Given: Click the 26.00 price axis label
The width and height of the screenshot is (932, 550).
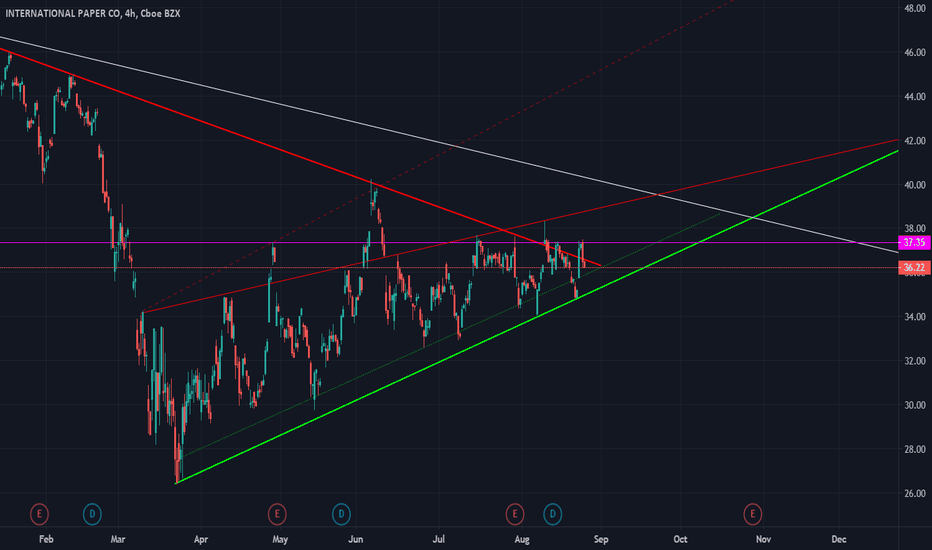Looking at the screenshot, I should (x=915, y=494).
